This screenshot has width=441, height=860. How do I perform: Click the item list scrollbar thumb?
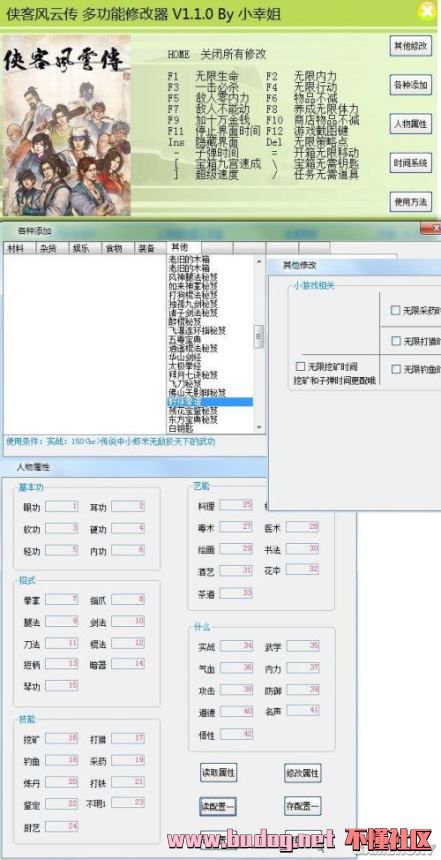point(259,336)
